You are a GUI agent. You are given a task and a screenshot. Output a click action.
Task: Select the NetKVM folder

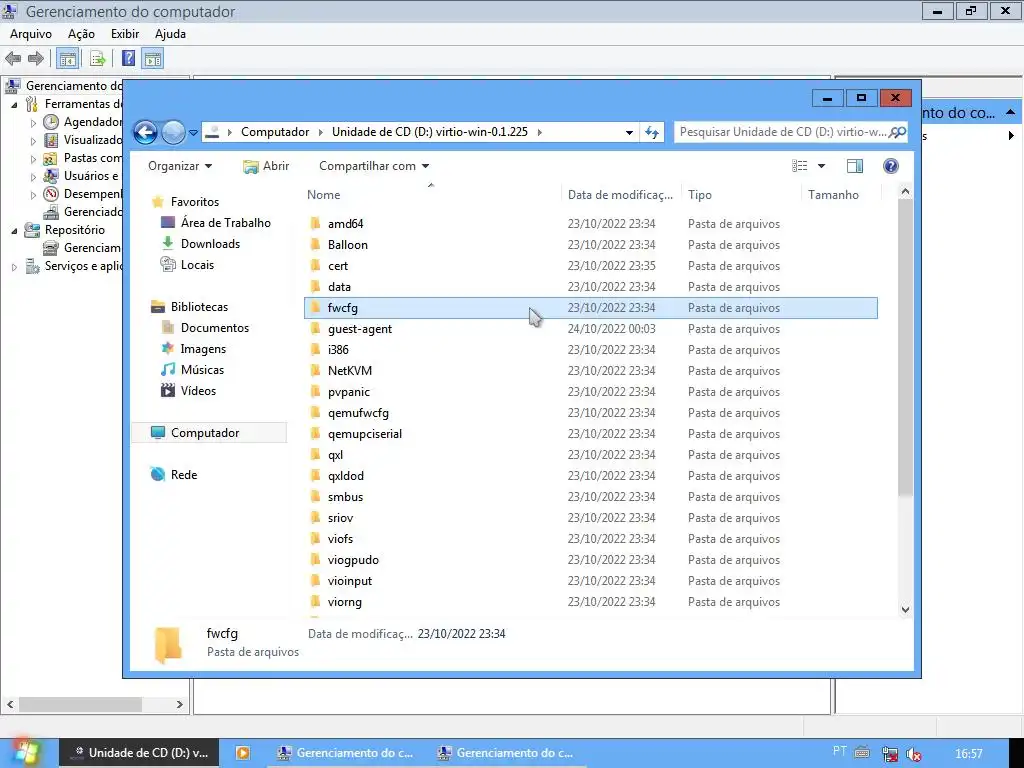coord(591,370)
